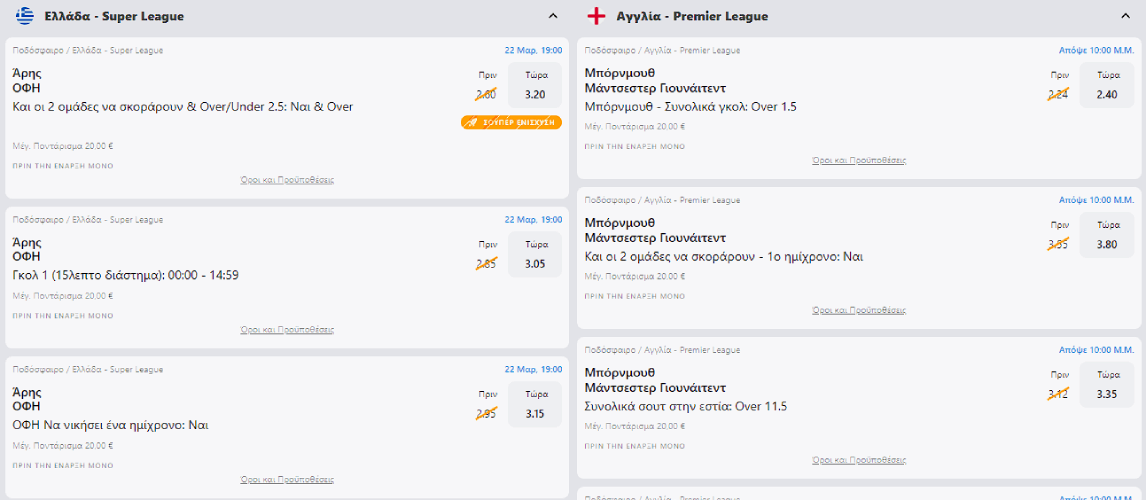Open terms link under the Ναι & Over bet
Viewport: 1146px width, 500px height.
click(287, 180)
